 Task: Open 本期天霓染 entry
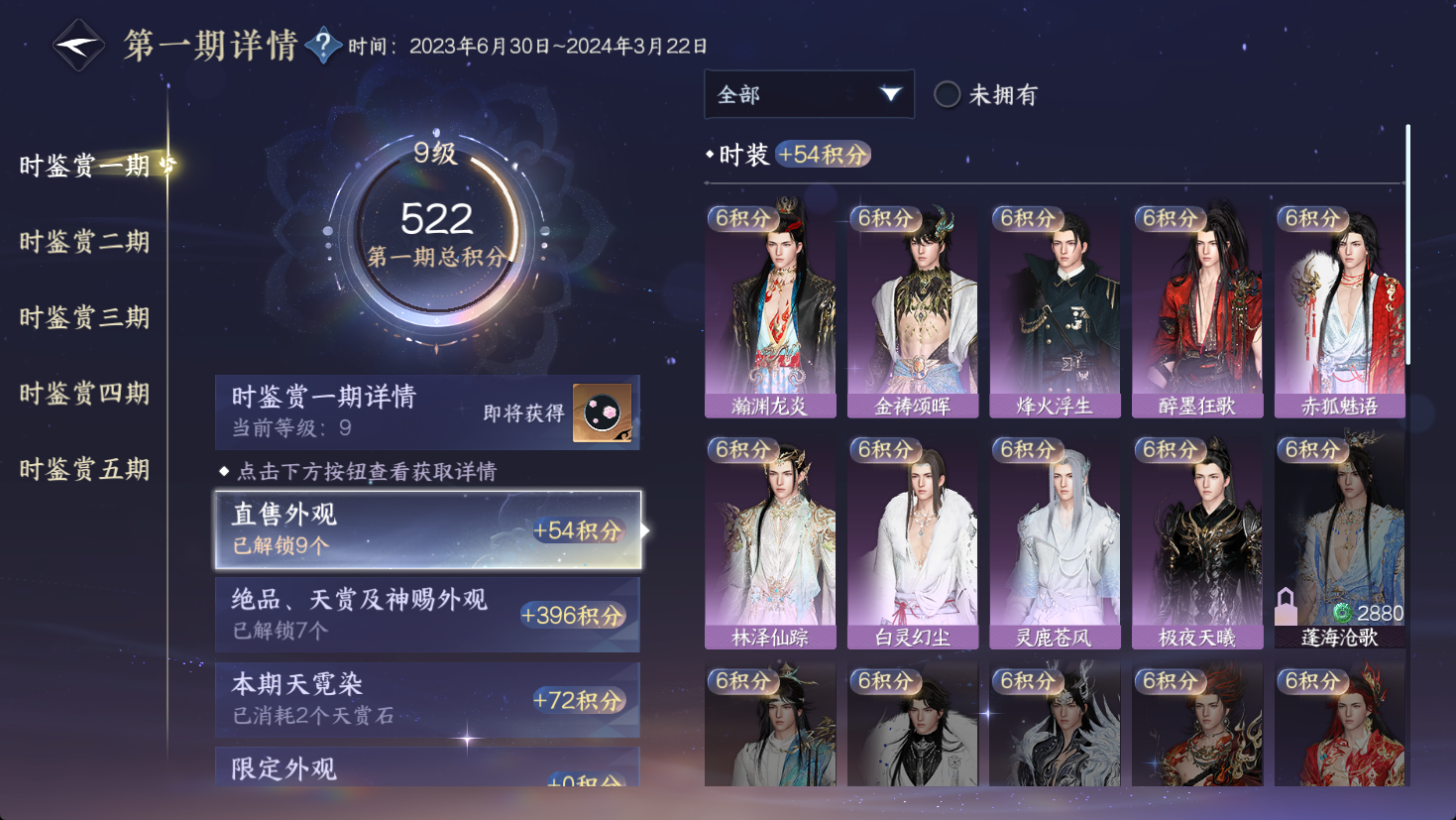[427, 700]
